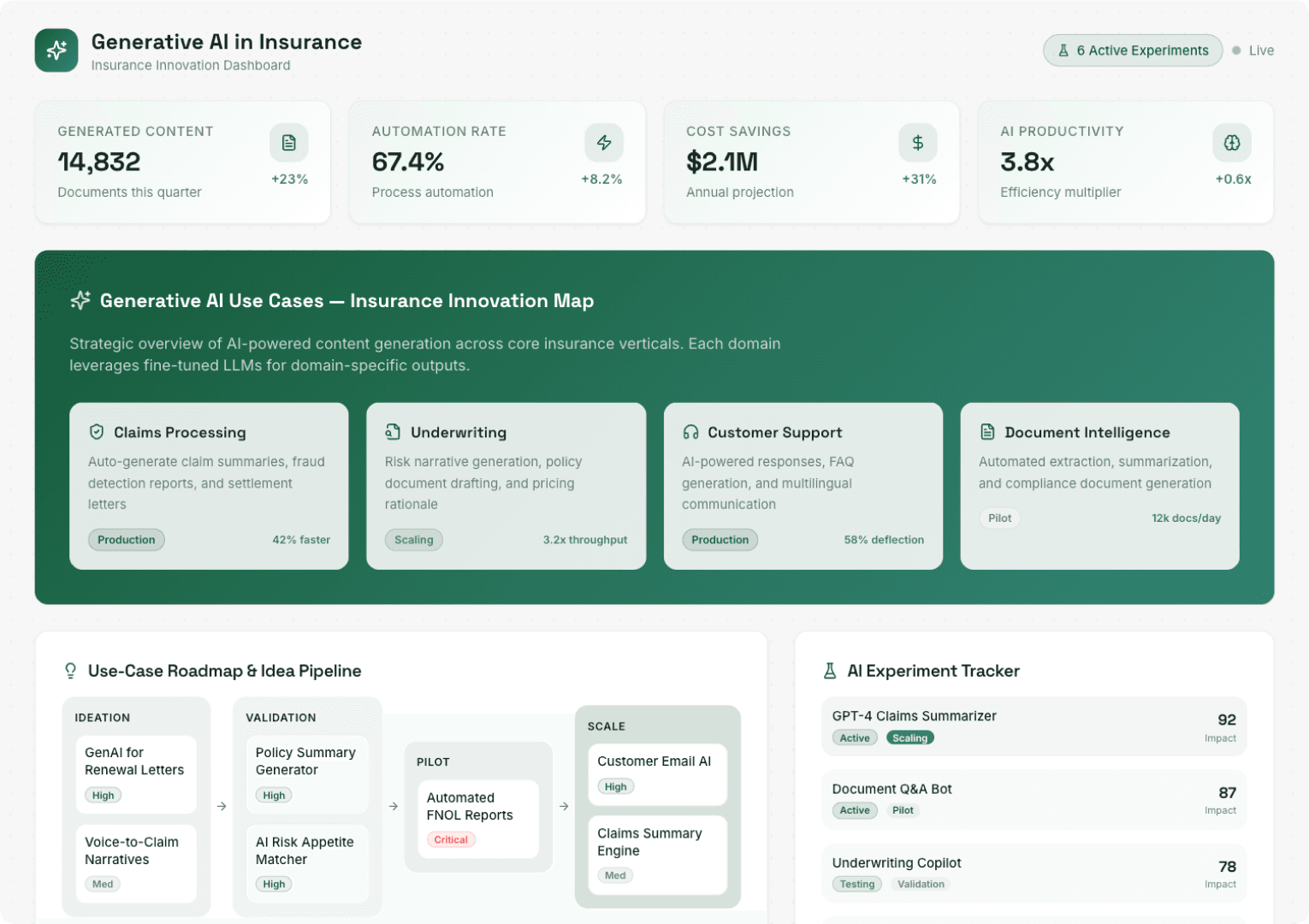Click the Scaling tag on GPT-4 Claims Summarizer
The width and height of the screenshot is (1309, 924).
pyautogui.click(x=910, y=737)
